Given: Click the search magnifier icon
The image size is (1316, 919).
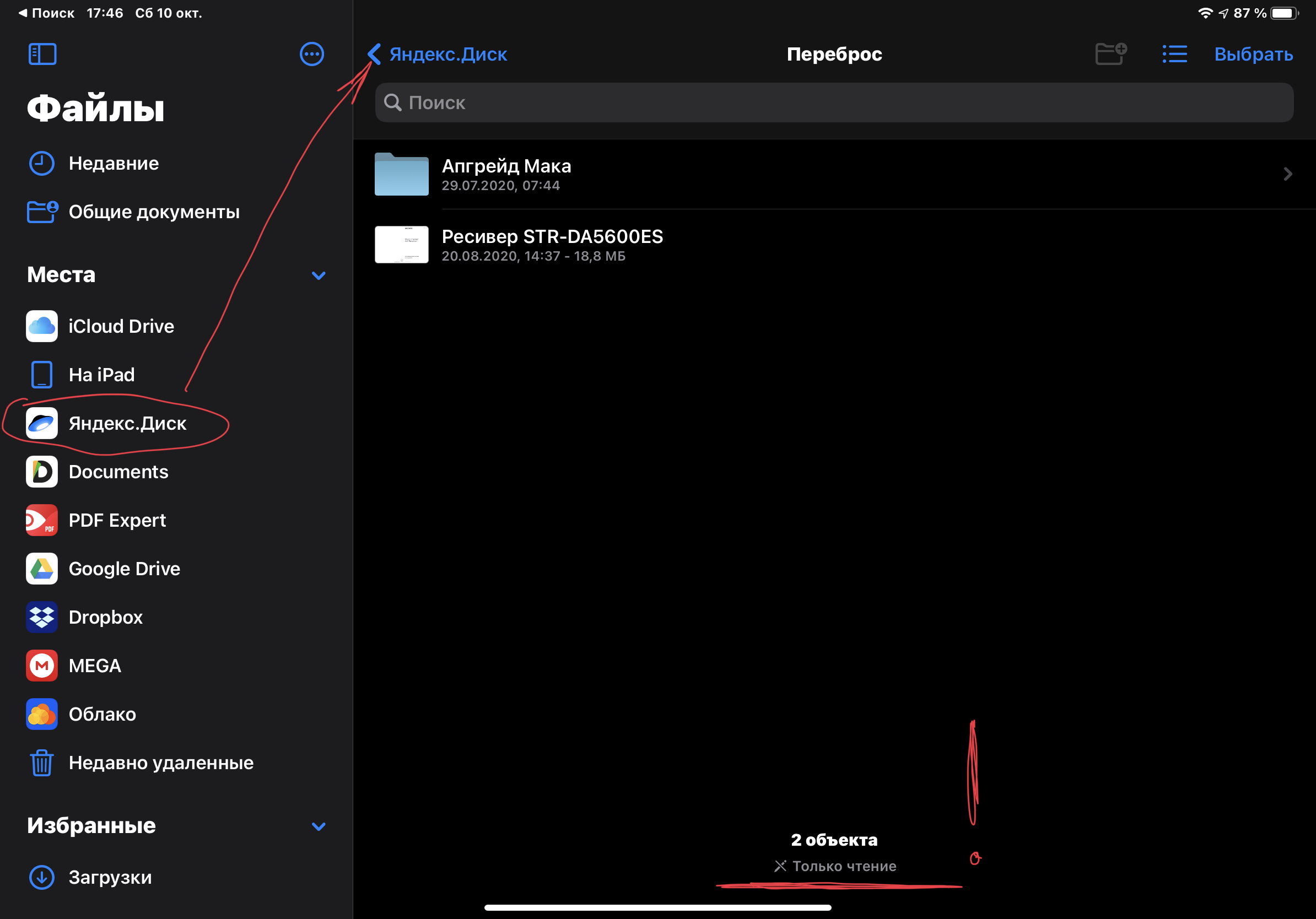Looking at the screenshot, I should point(392,102).
